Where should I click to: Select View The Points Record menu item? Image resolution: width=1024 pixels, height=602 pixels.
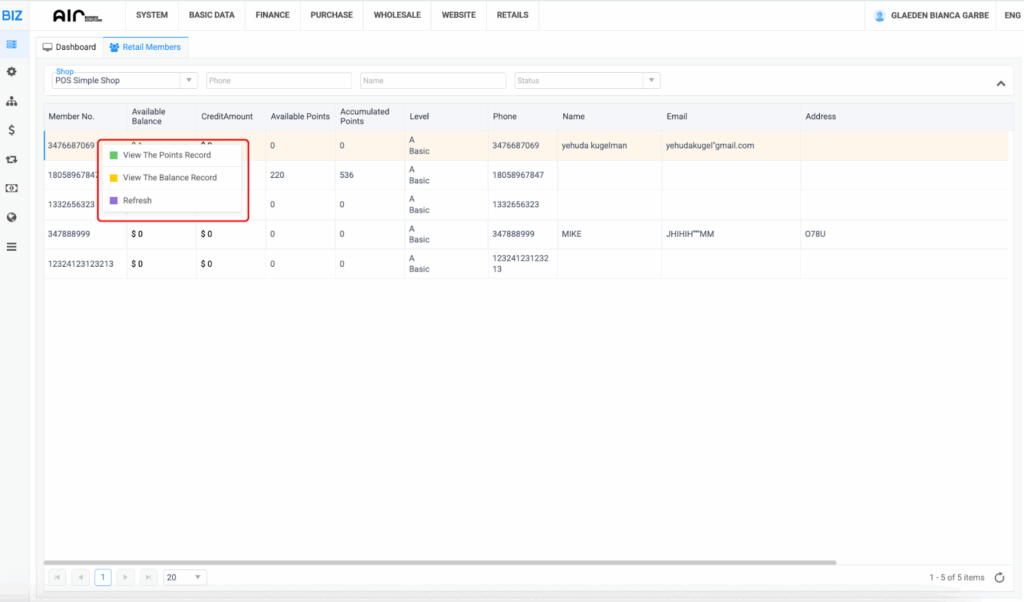tap(166, 155)
